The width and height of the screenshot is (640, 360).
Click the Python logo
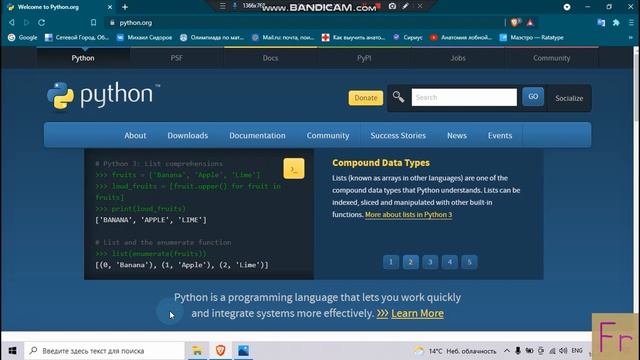[104, 95]
